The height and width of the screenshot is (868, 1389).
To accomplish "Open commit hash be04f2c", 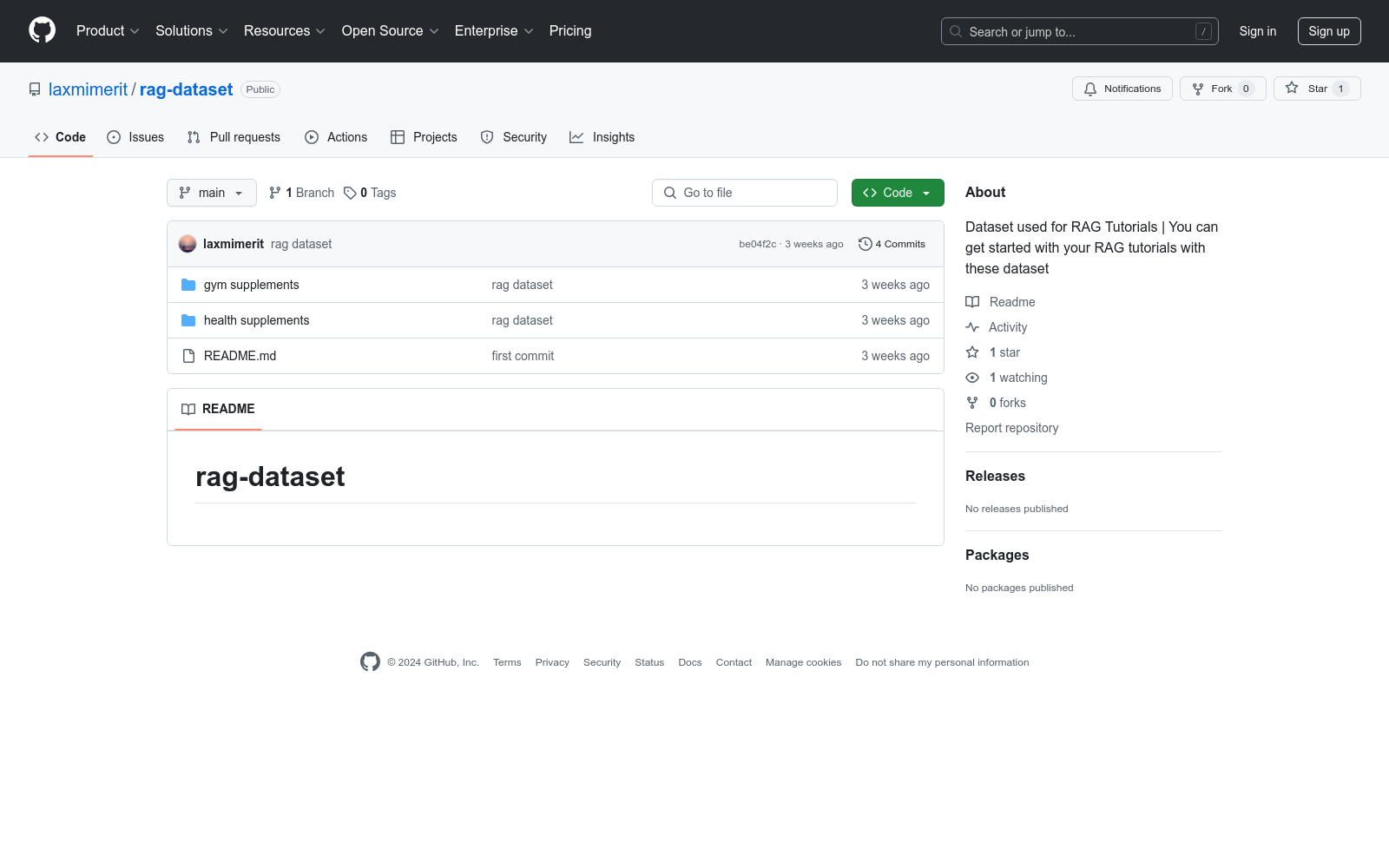I will click(758, 244).
